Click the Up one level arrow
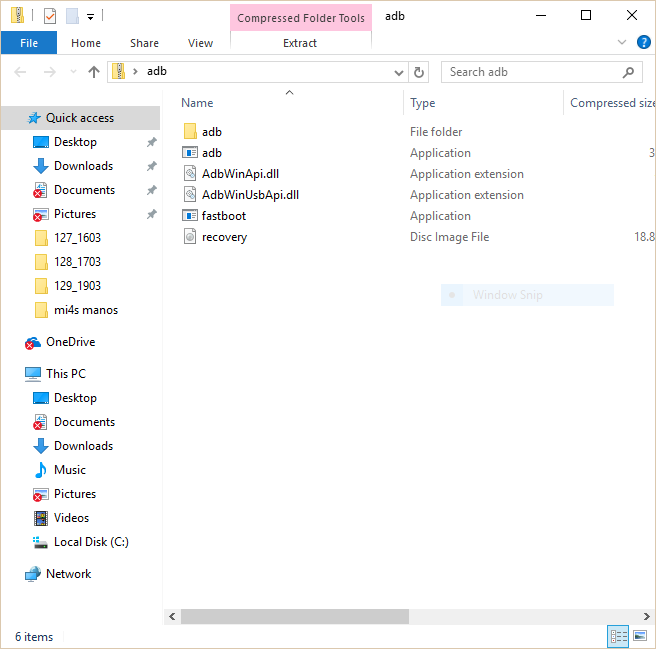 [x=94, y=72]
